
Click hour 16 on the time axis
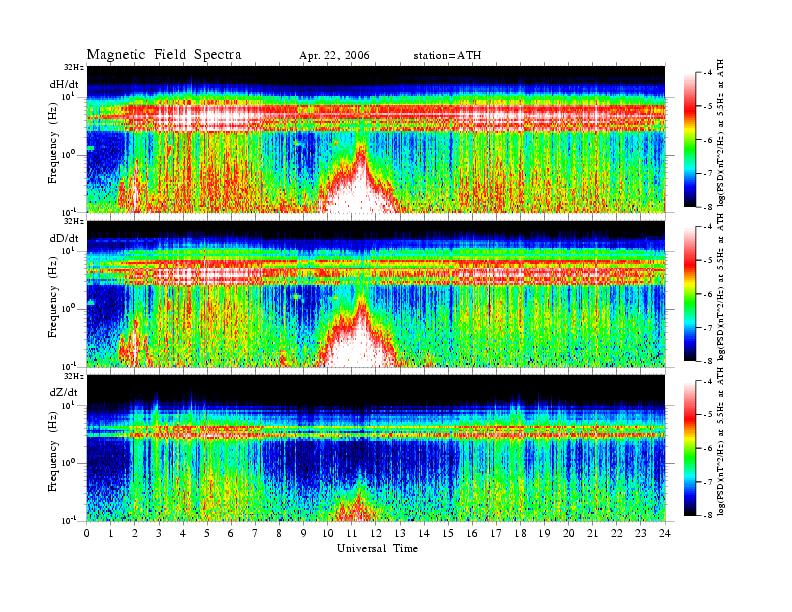click(x=472, y=534)
